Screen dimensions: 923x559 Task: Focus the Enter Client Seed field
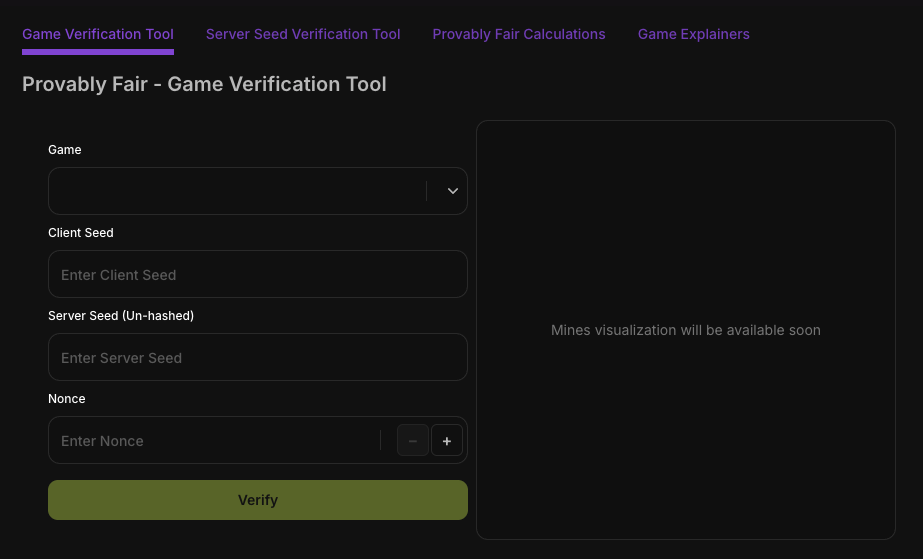coord(258,274)
